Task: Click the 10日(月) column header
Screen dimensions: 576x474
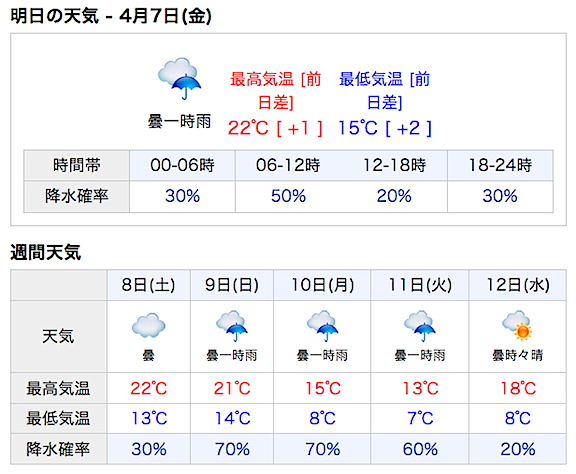Action: [x=323, y=285]
